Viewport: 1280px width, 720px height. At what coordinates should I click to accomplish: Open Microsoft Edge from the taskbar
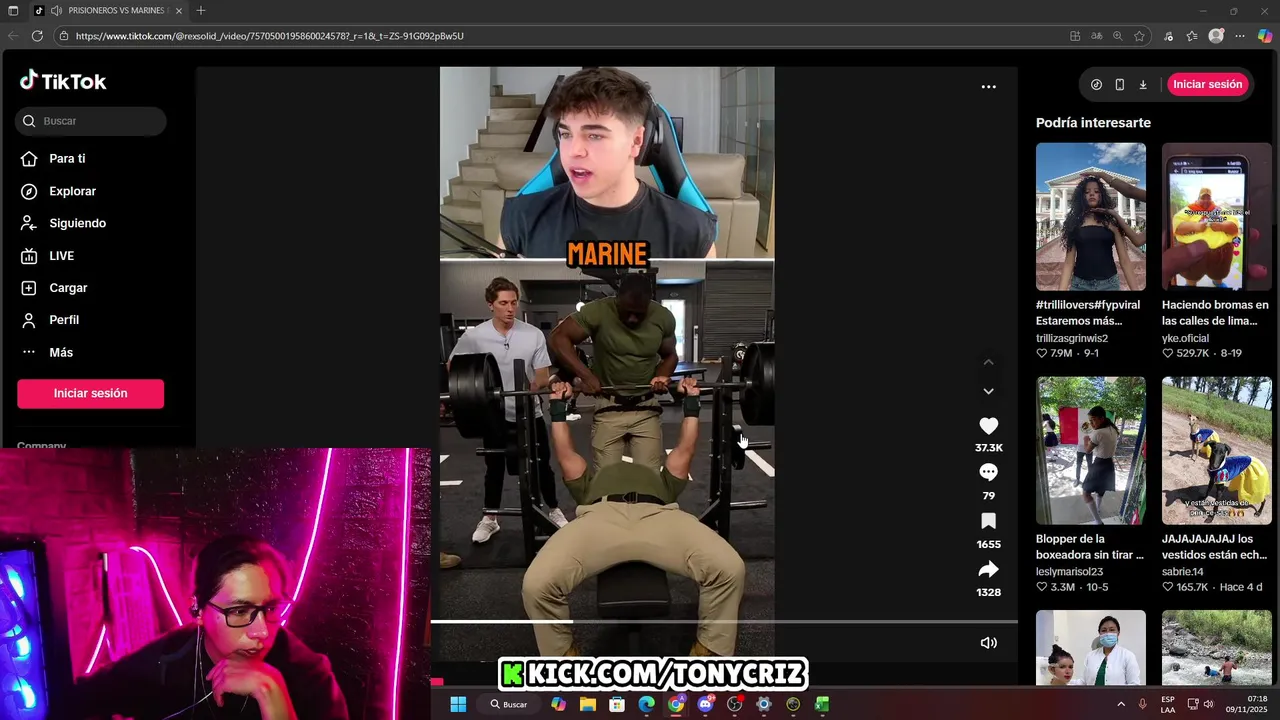coord(647,704)
